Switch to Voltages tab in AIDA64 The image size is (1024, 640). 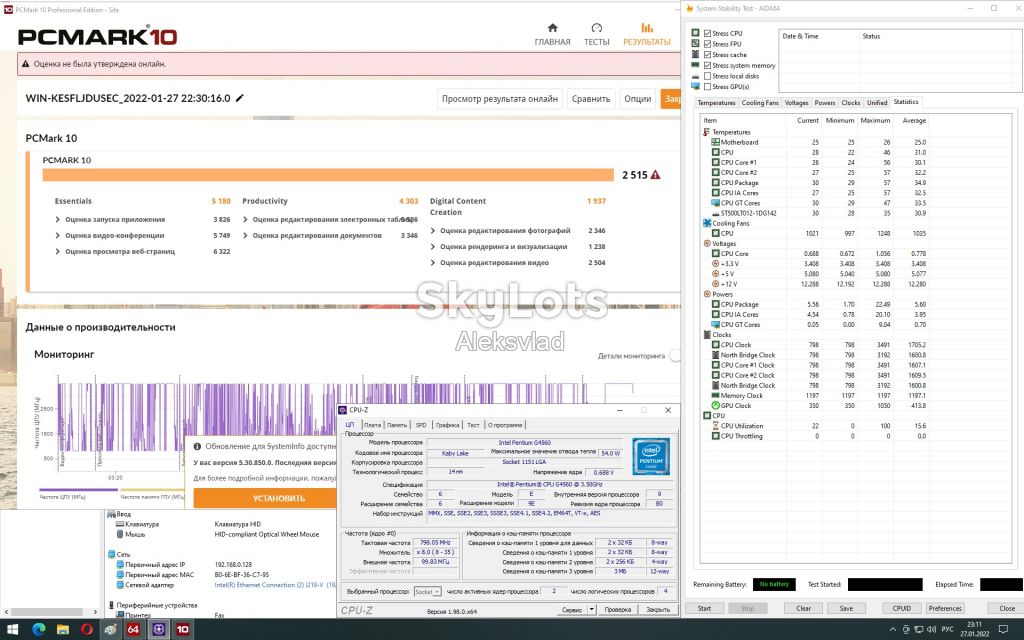796,103
